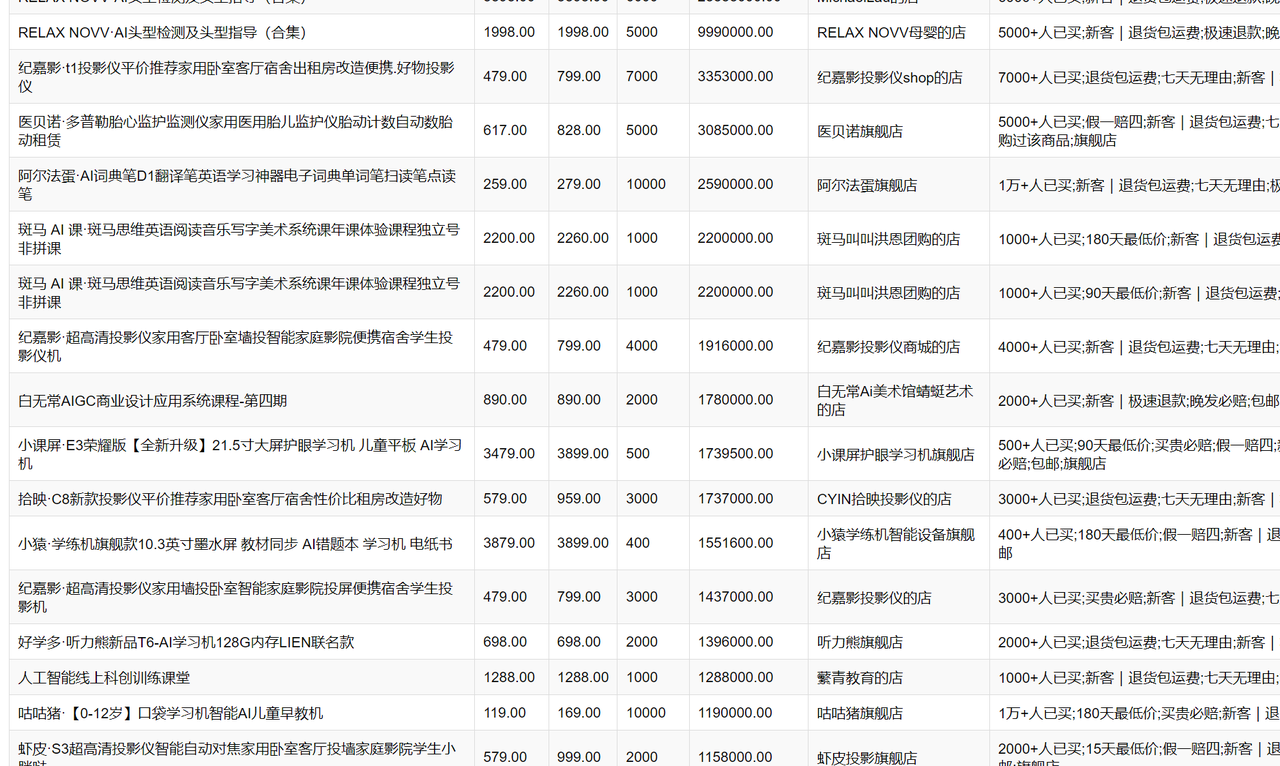Image resolution: width=1280 pixels, height=766 pixels.
Task: Select the 白无常Ai美术馆蜻蜓艺术的店 shop name
Action: (895, 400)
